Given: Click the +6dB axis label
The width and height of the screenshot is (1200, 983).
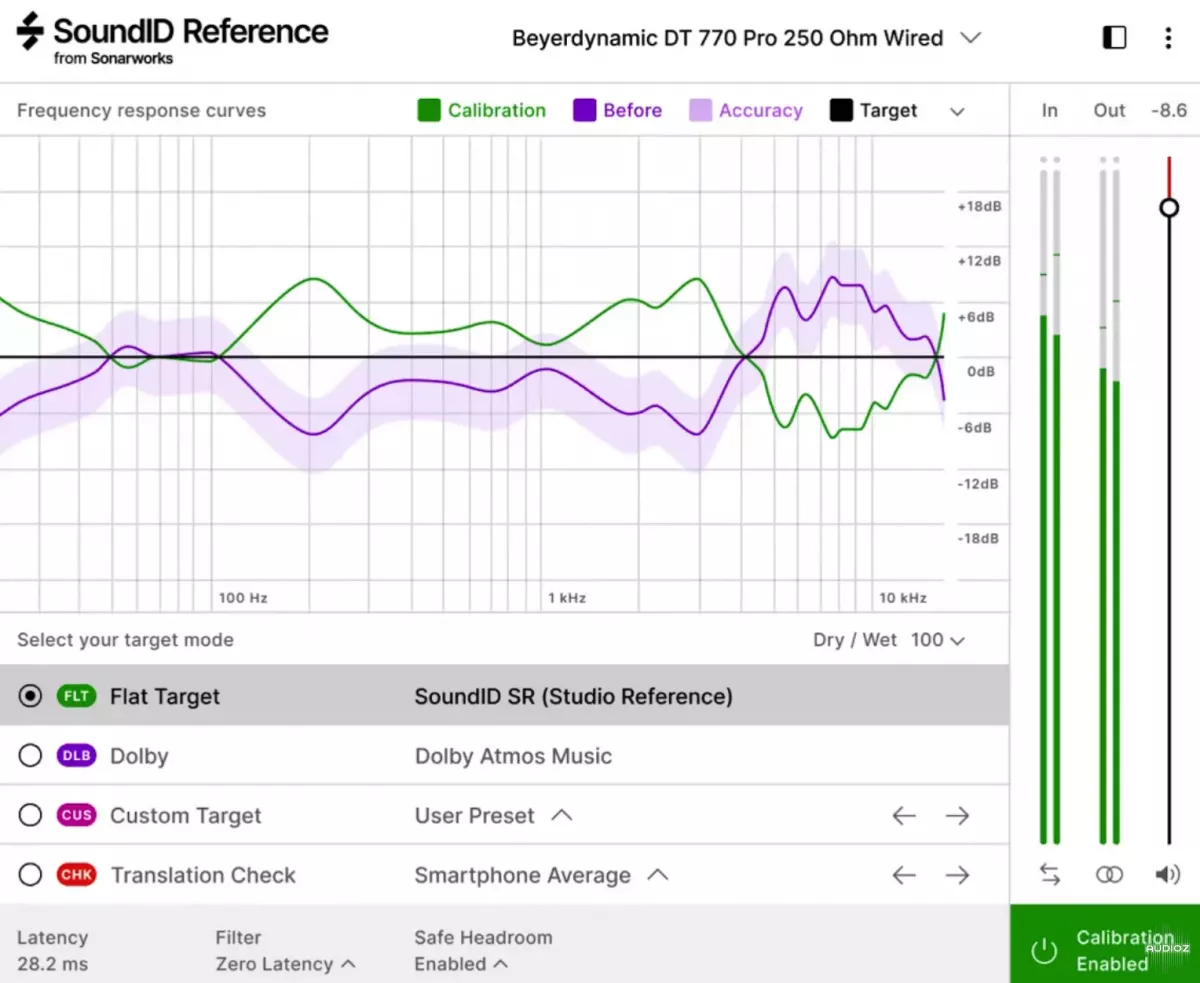Looking at the screenshot, I should pos(977,317).
